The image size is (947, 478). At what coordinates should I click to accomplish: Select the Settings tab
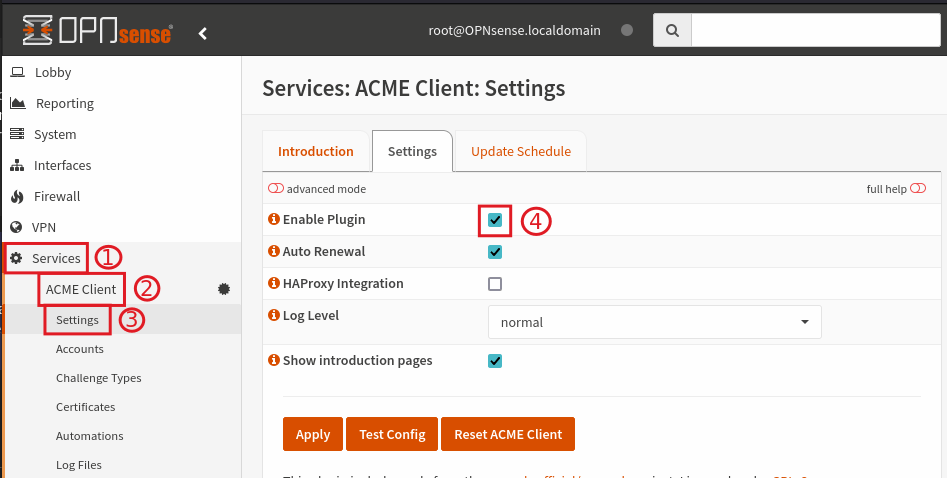[413, 152]
